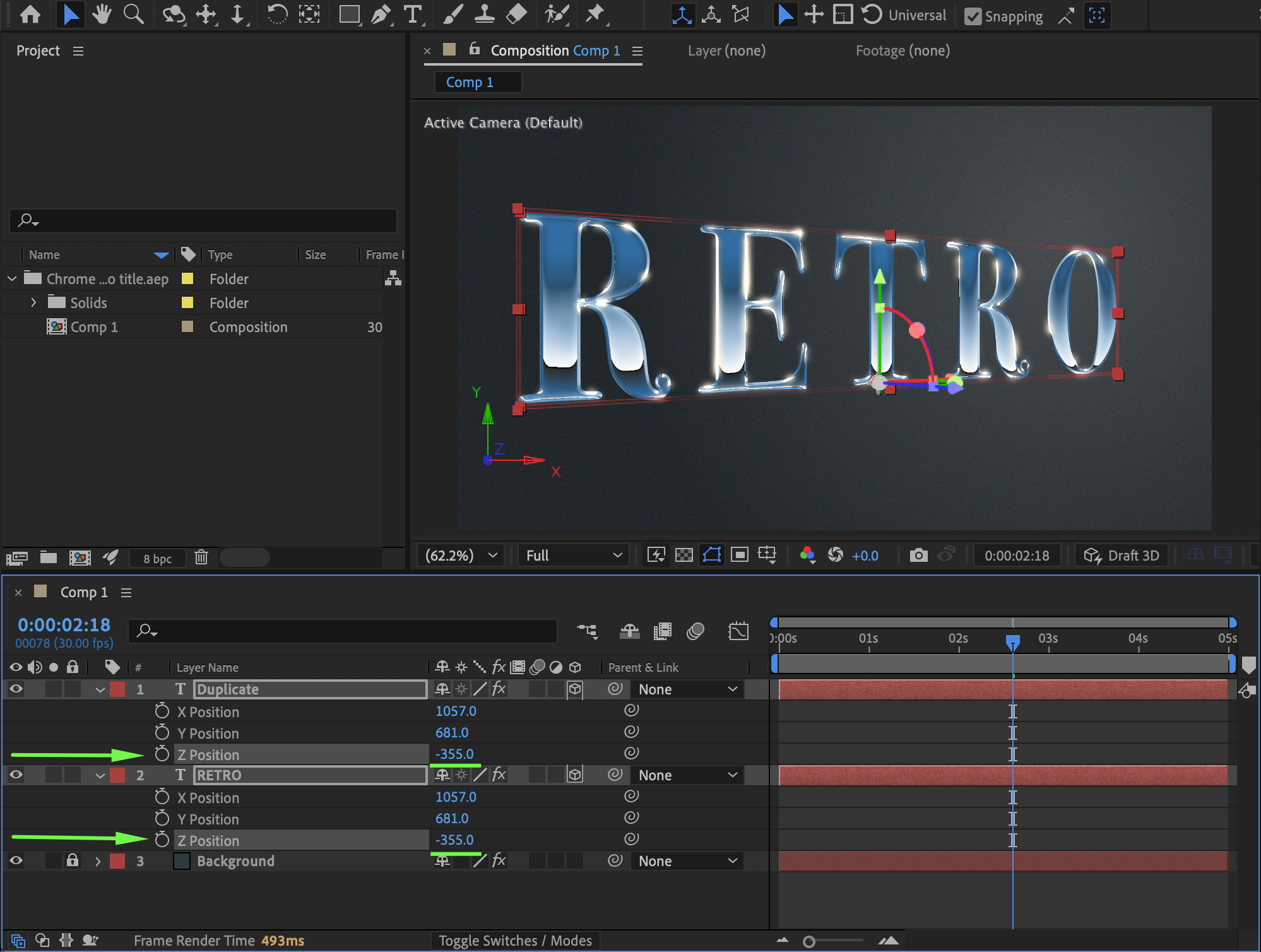This screenshot has width=1261, height=952.
Task: Click the Take Snapshot camera icon
Action: tap(918, 556)
